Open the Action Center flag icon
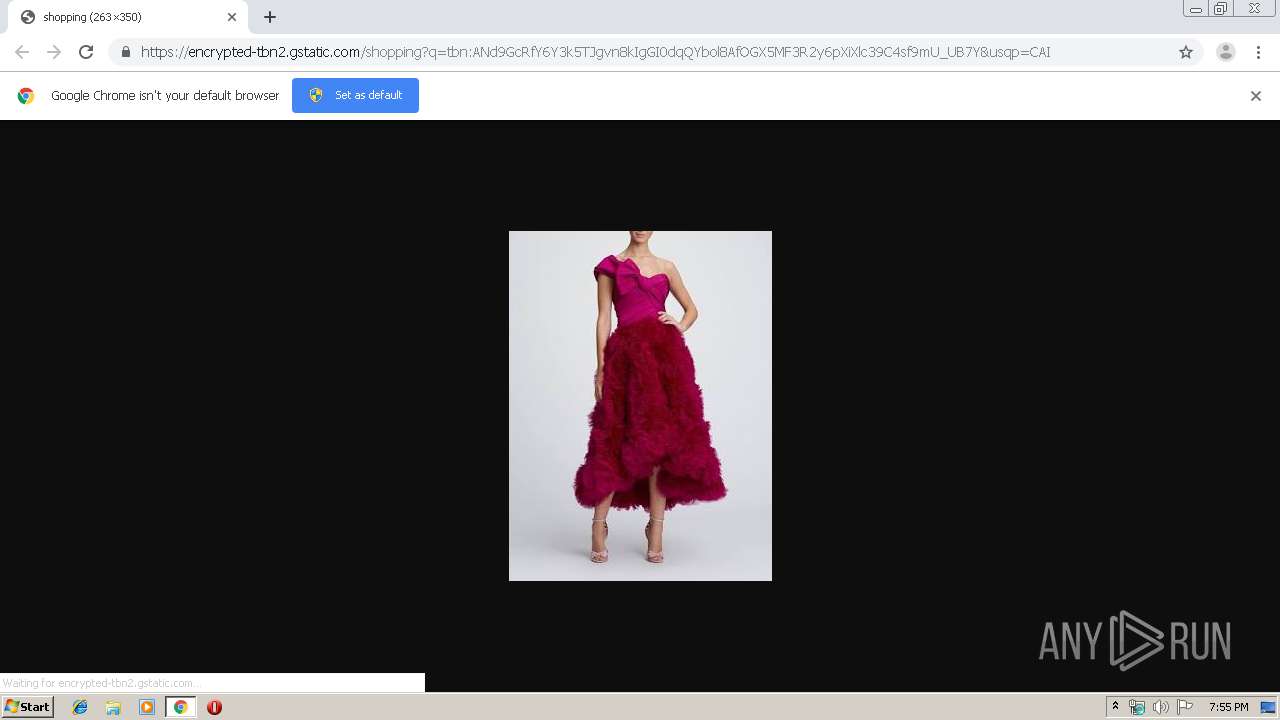Viewport: 1280px width, 720px height. (x=1185, y=707)
